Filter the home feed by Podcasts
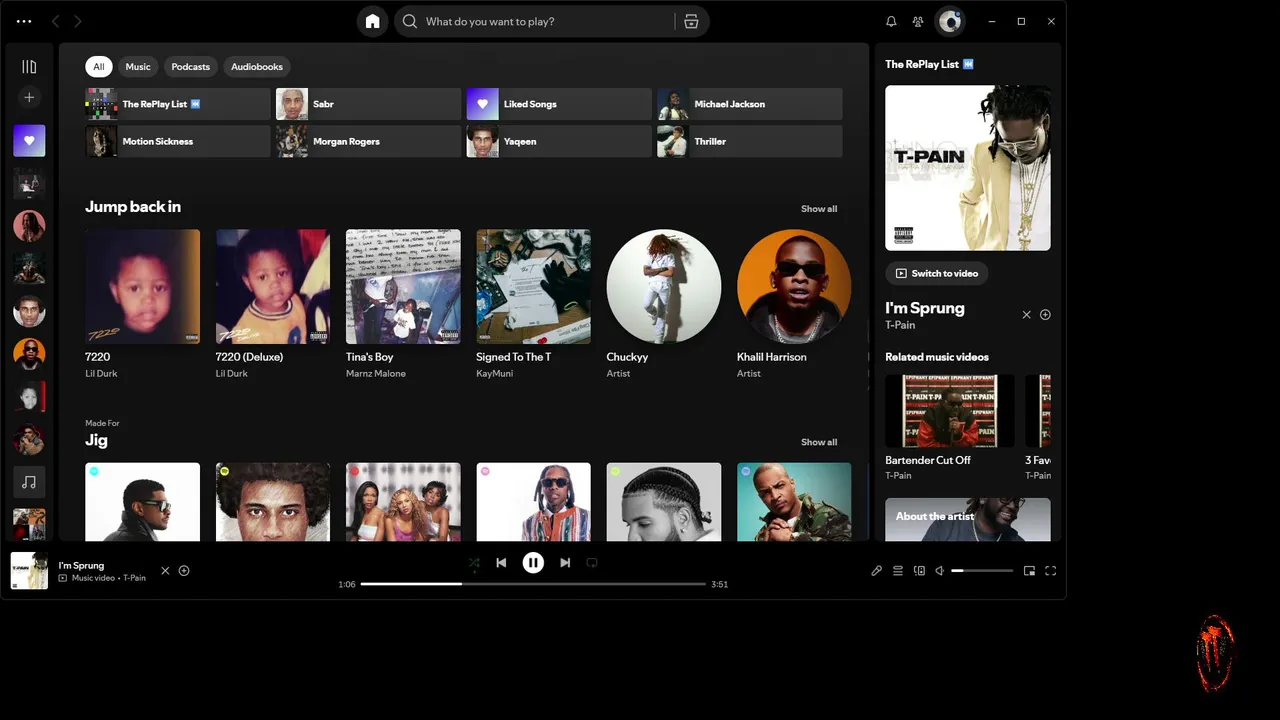The width and height of the screenshot is (1280, 720). point(190,67)
